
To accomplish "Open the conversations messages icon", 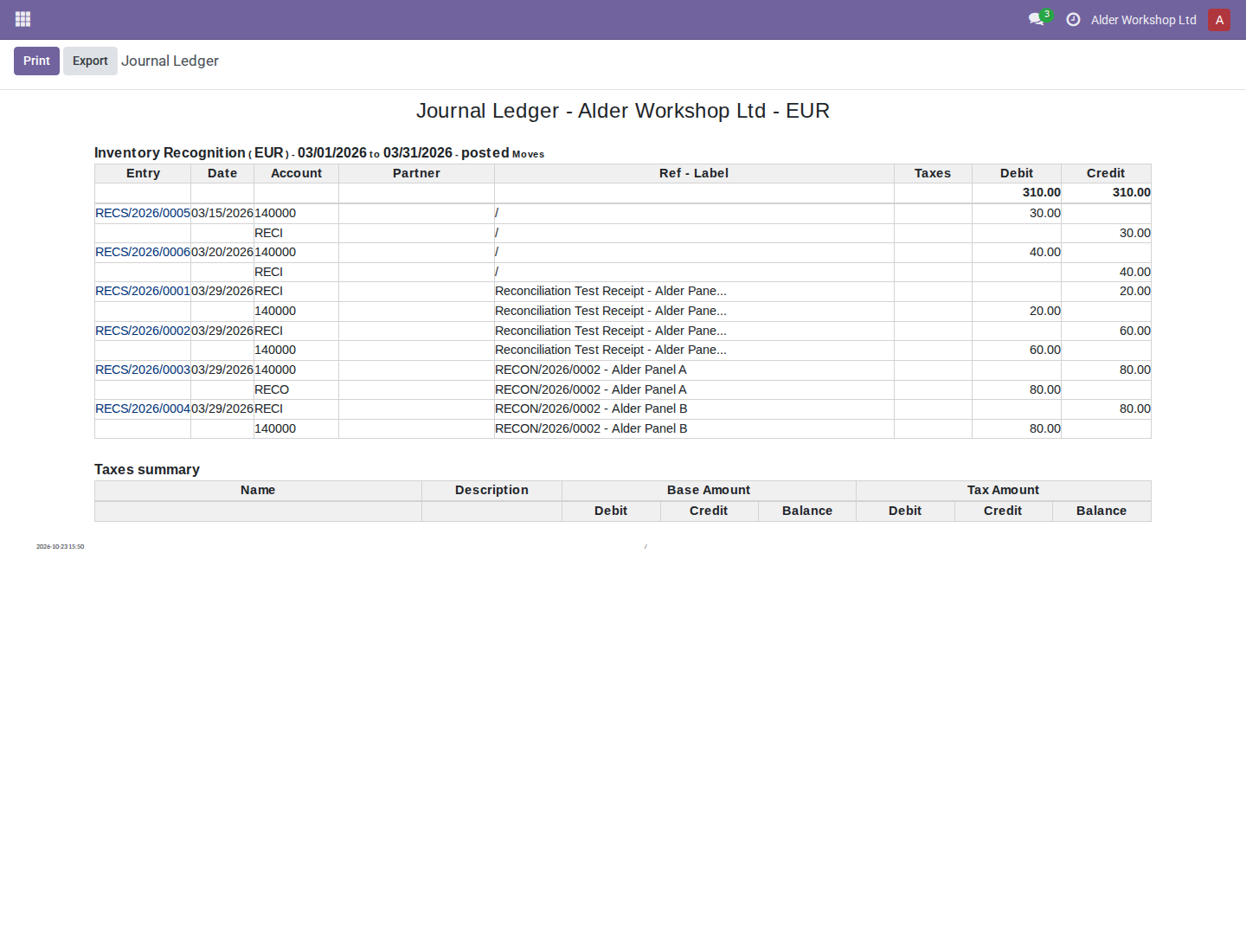I will click(x=1036, y=19).
